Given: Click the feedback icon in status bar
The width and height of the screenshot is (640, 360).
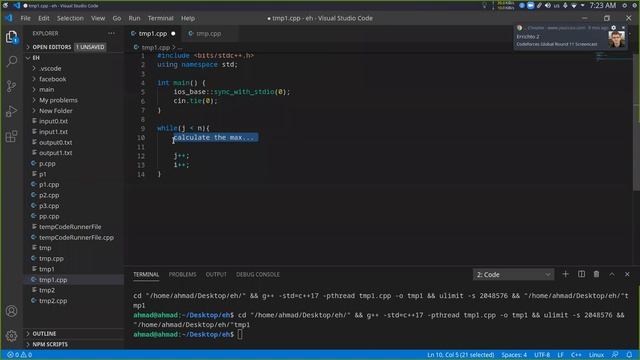Looking at the screenshot, I should pyautogui.click(x=615, y=355).
